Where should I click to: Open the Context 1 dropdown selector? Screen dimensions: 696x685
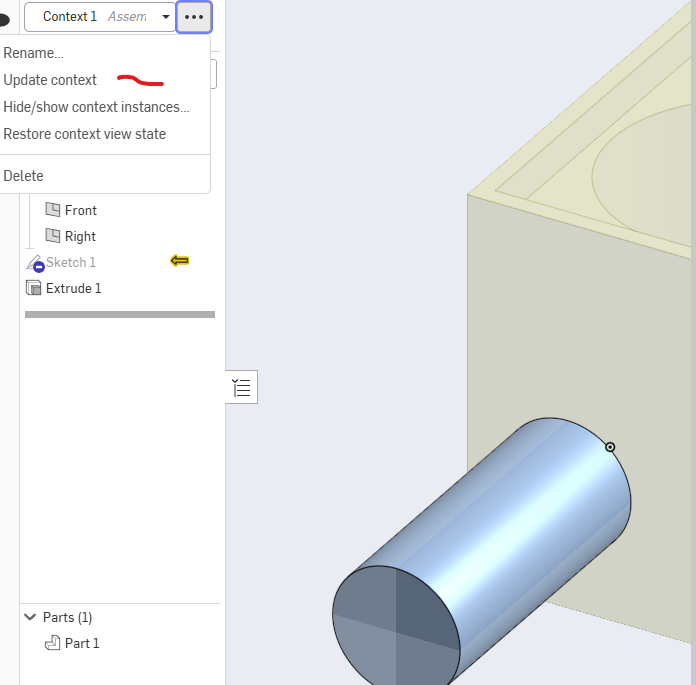click(100, 17)
